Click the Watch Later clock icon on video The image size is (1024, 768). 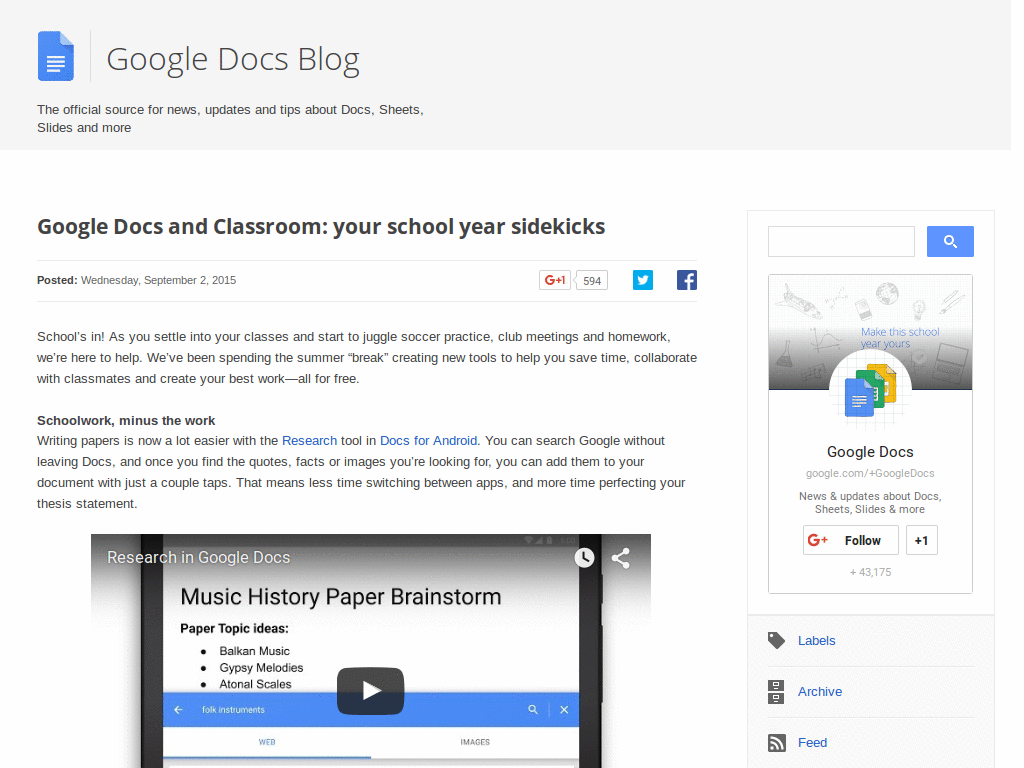point(584,558)
